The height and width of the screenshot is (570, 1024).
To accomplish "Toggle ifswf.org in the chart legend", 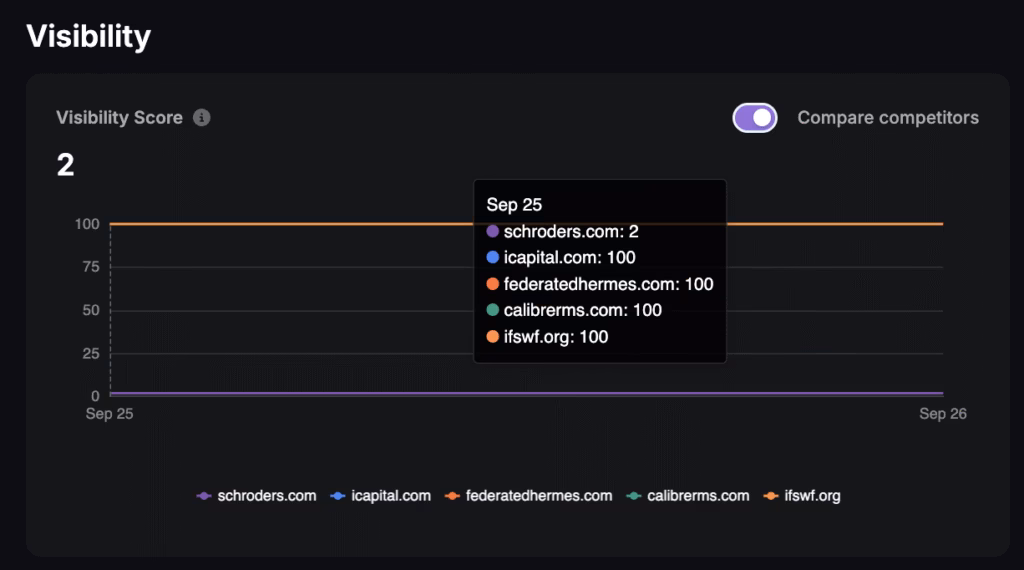I will pos(802,495).
